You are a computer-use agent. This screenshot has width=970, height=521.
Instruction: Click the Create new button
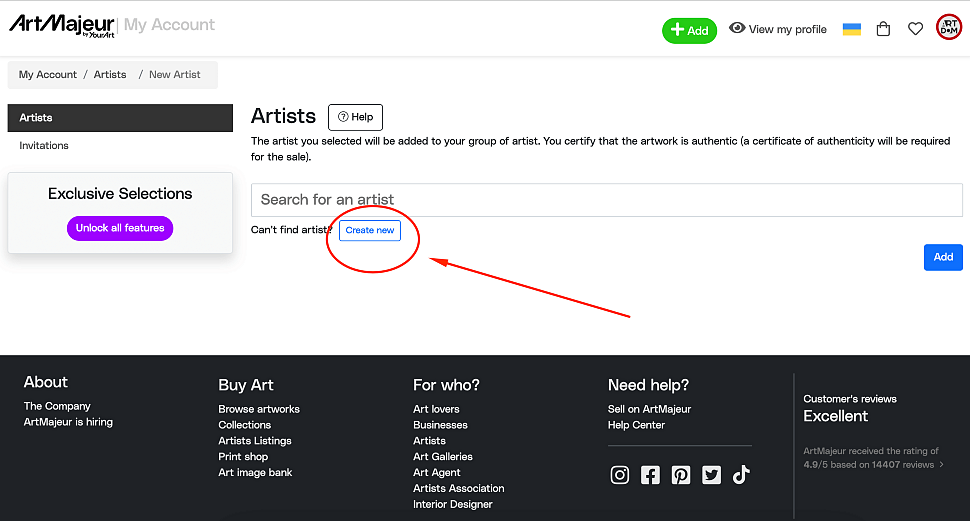pyautogui.click(x=370, y=231)
